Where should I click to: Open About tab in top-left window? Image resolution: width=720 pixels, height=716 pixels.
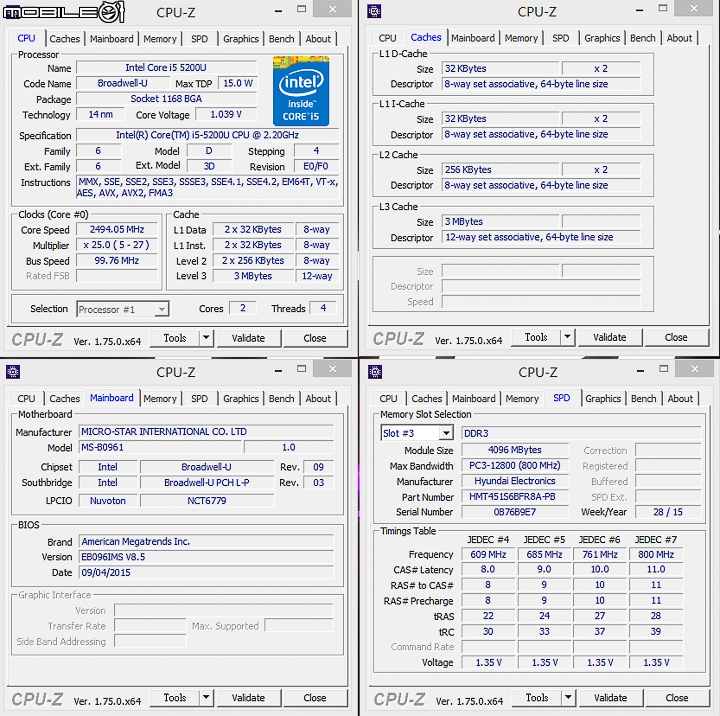318,39
